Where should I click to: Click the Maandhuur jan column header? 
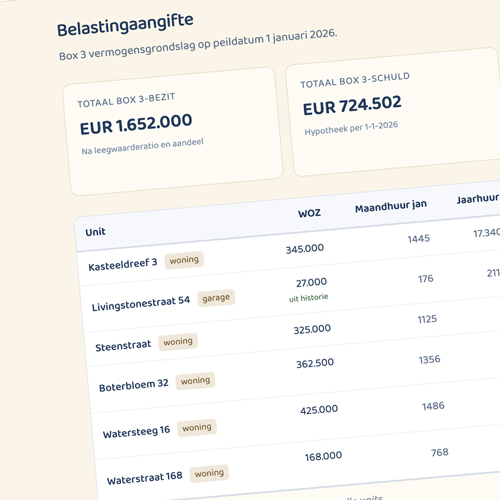click(391, 206)
